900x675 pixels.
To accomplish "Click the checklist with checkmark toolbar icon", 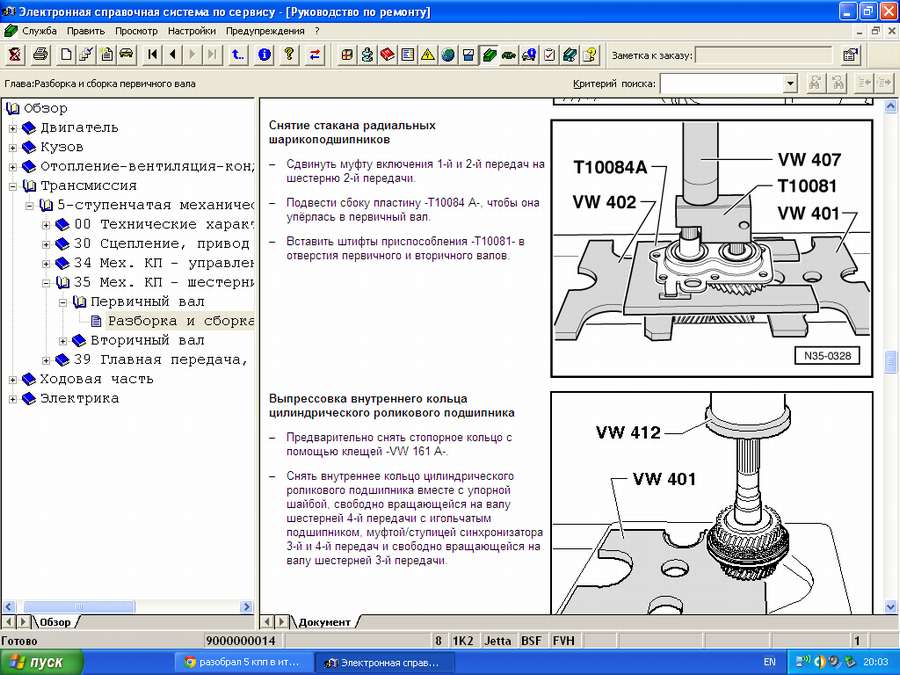I will coord(86,55).
